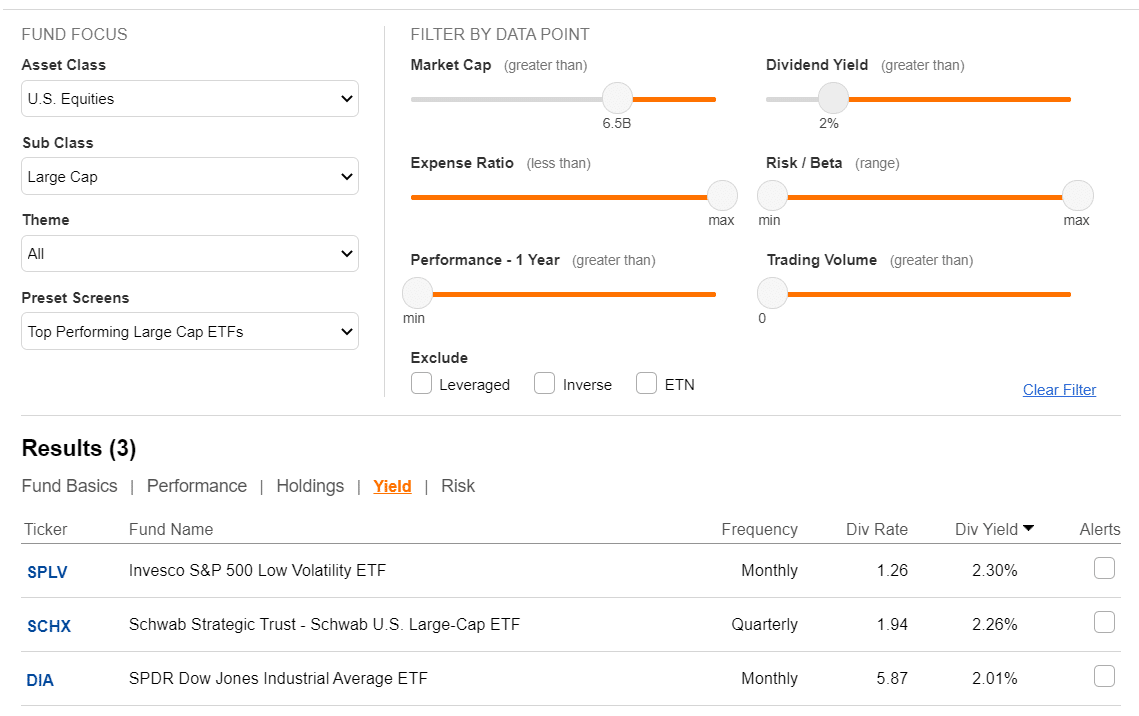Viewport: 1139px width, 716px height.
Task: Open the Asset Class dropdown
Action: pyautogui.click(x=190, y=99)
